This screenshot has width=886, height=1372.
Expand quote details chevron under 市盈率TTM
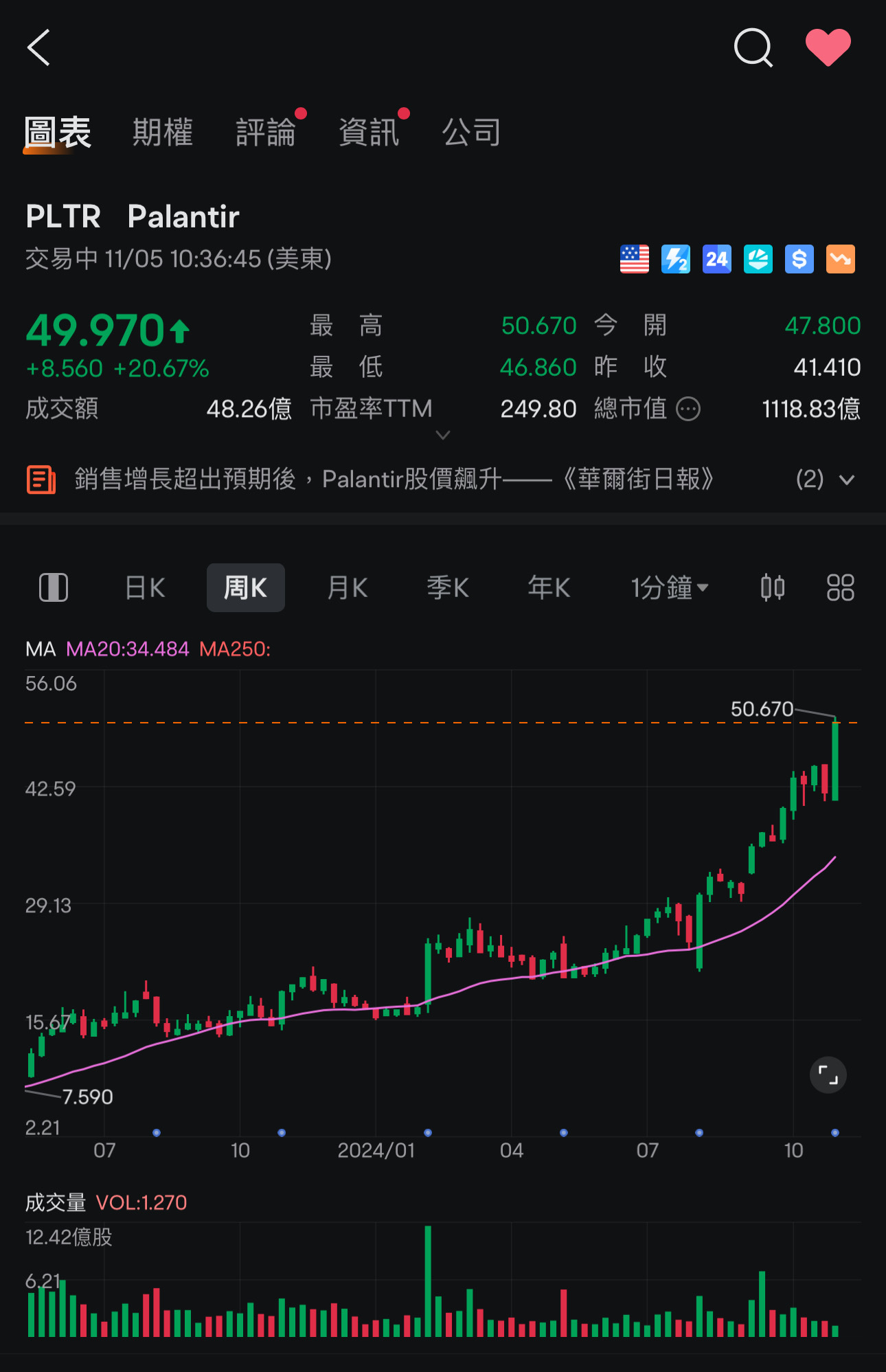coord(443,435)
